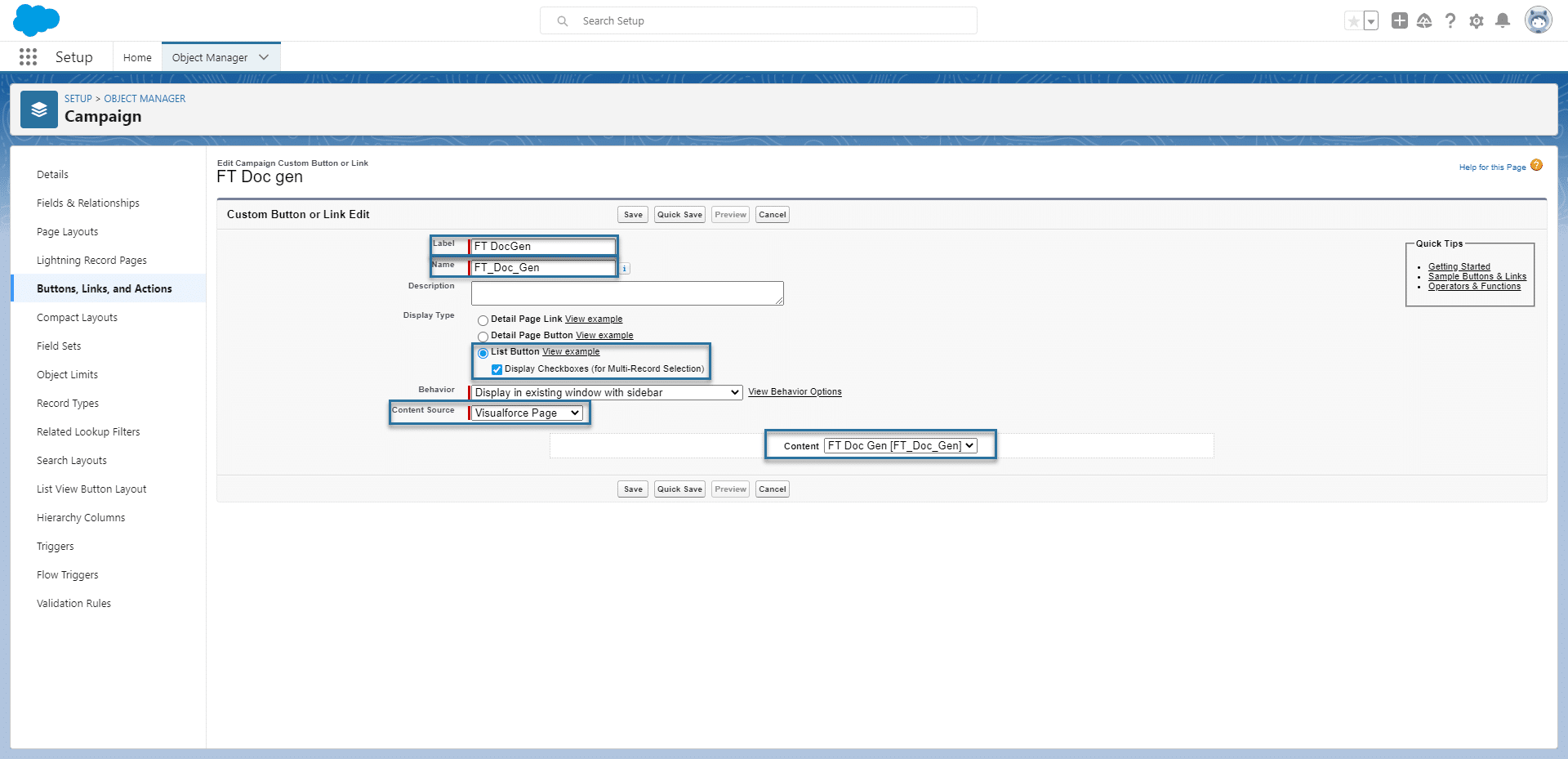This screenshot has height=759, width=1568.
Task: Click the top Quick Save button
Action: tap(679, 215)
